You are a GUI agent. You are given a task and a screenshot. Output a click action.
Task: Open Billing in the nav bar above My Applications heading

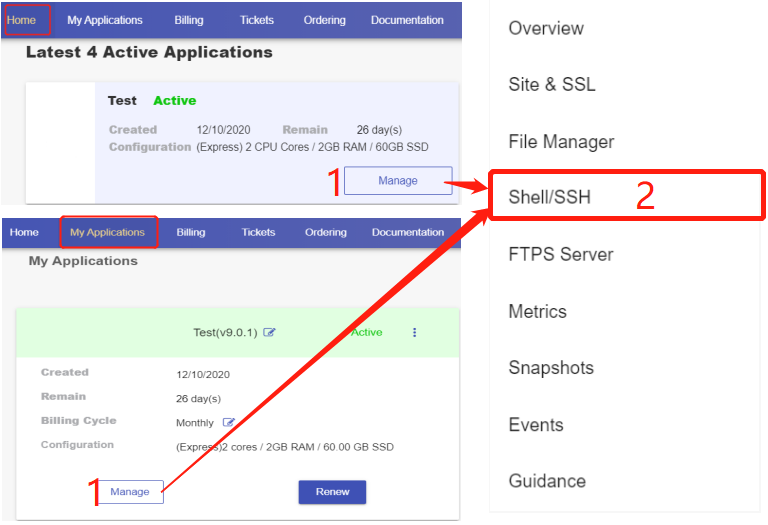point(191,232)
